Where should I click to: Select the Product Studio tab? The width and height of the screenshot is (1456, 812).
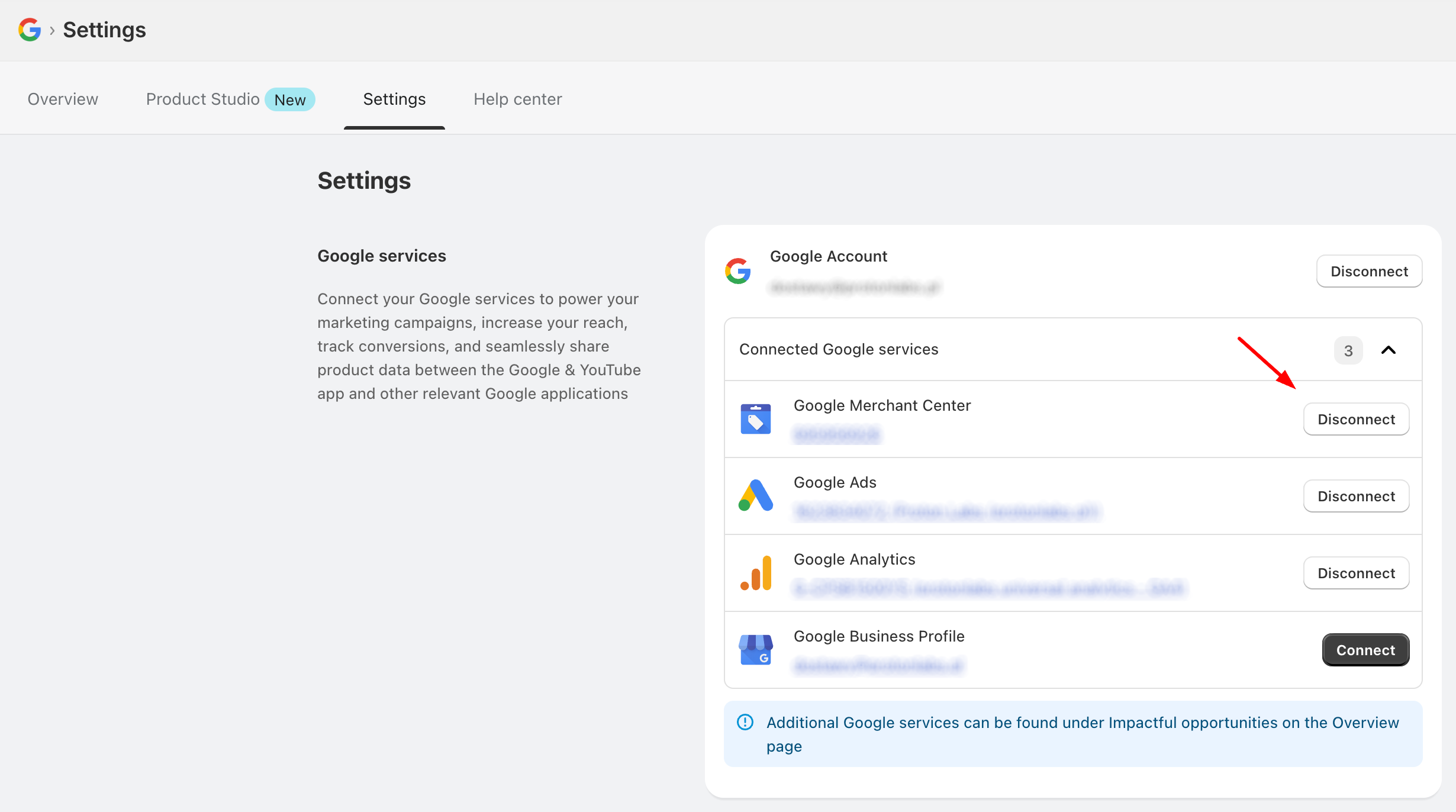pyautogui.click(x=202, y=99)
